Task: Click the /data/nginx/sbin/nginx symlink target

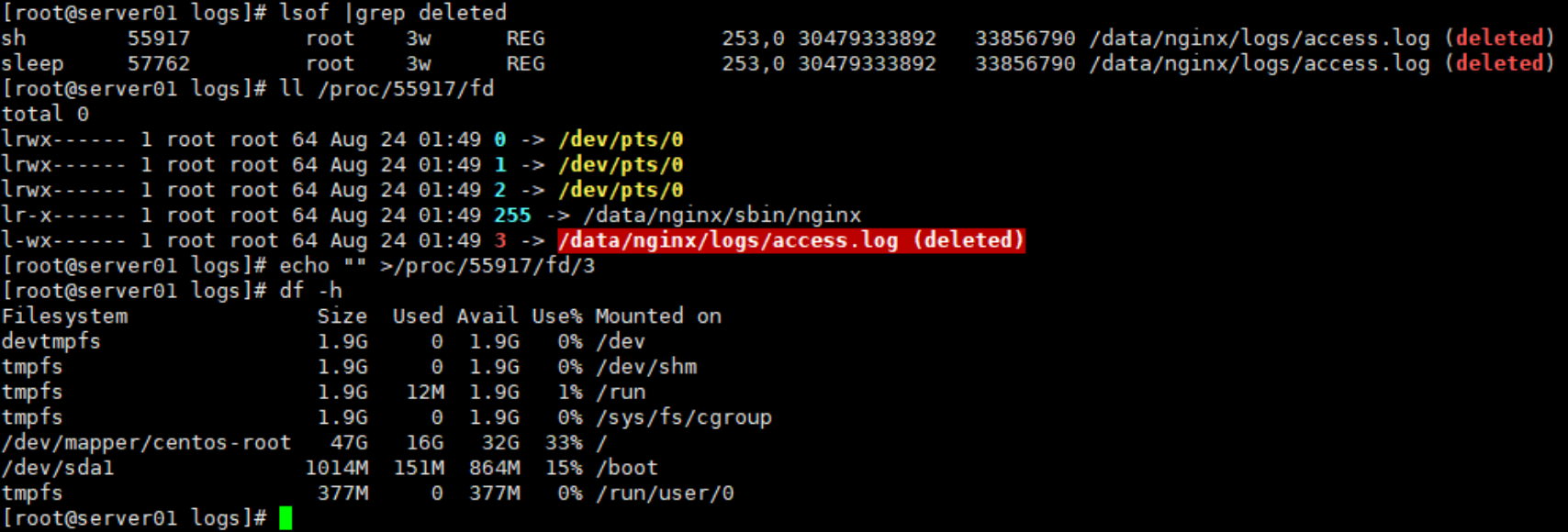Action: coord(722,216)
